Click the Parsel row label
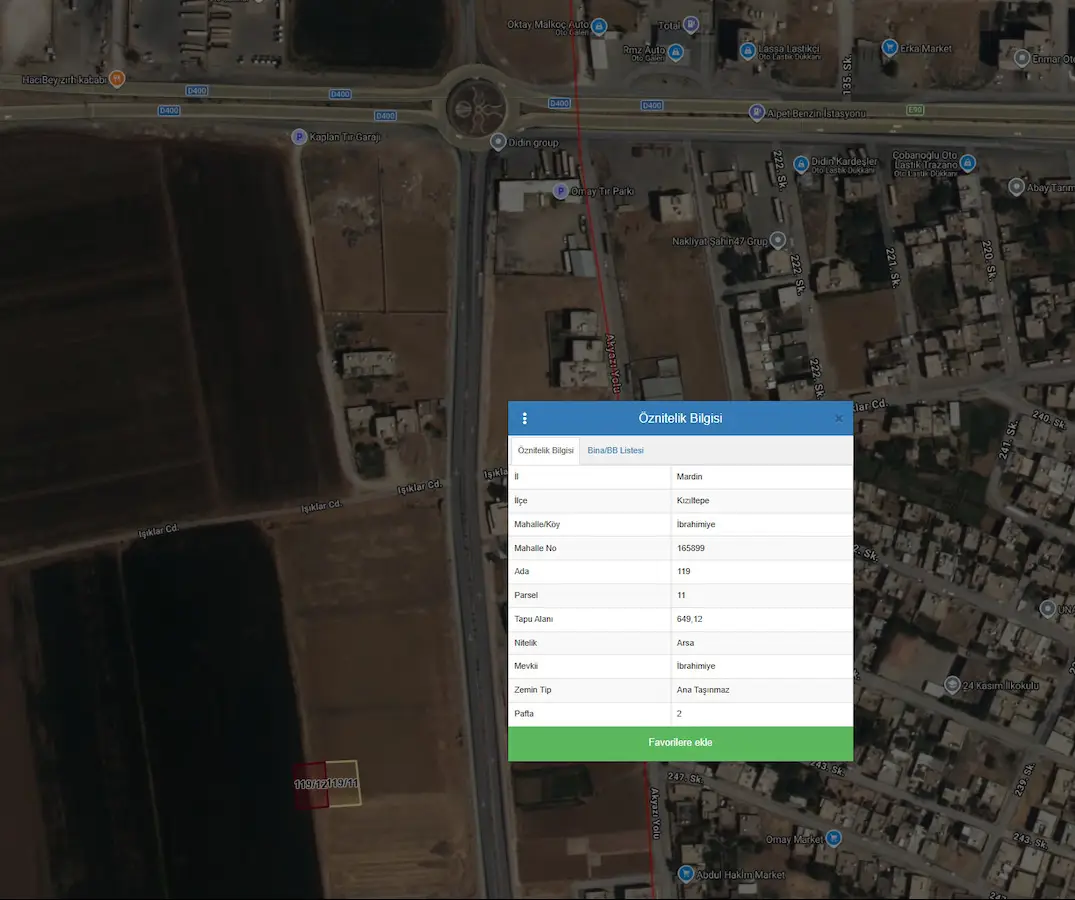 [526, 595]
